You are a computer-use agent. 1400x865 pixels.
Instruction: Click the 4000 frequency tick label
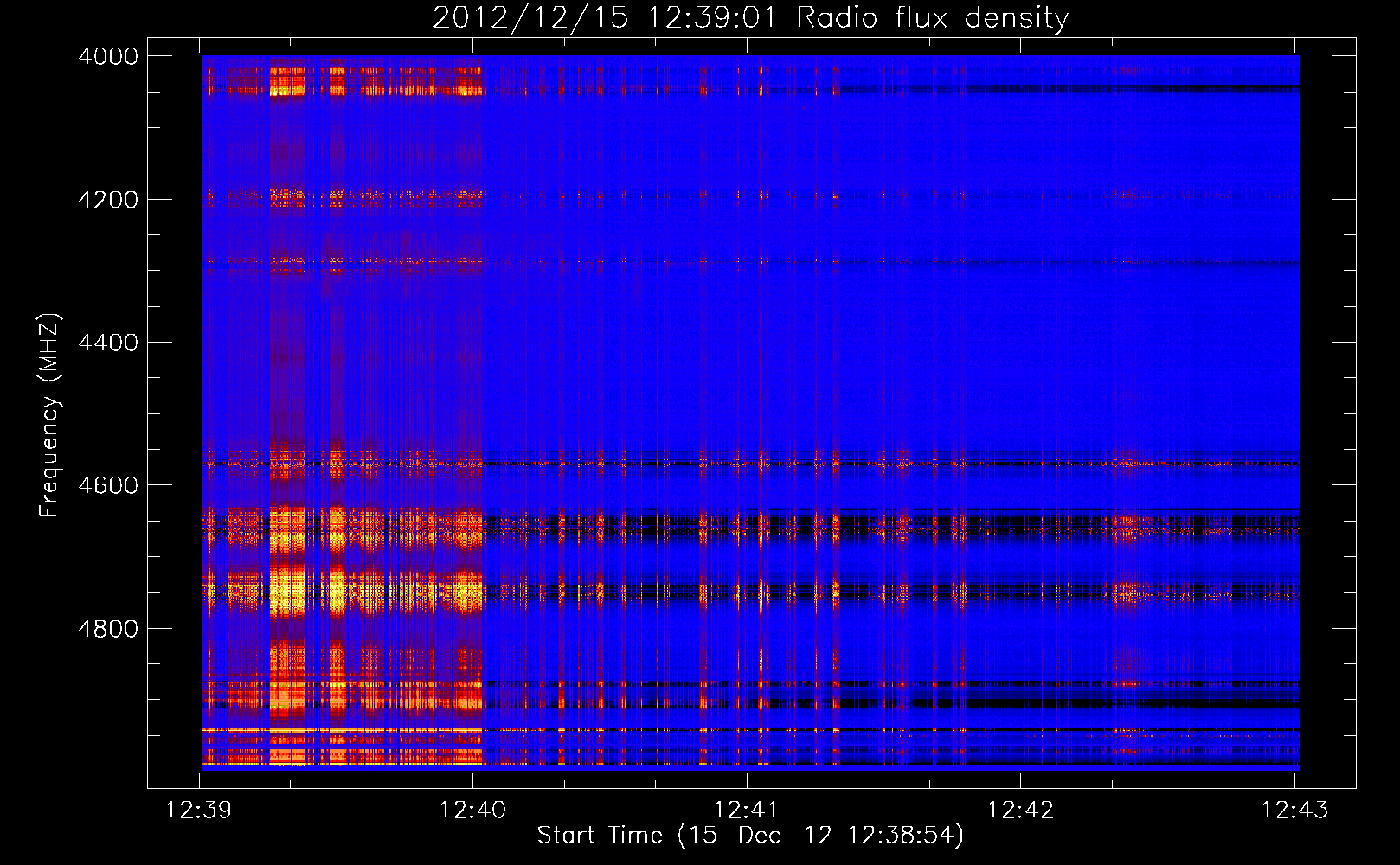(108, 56)
